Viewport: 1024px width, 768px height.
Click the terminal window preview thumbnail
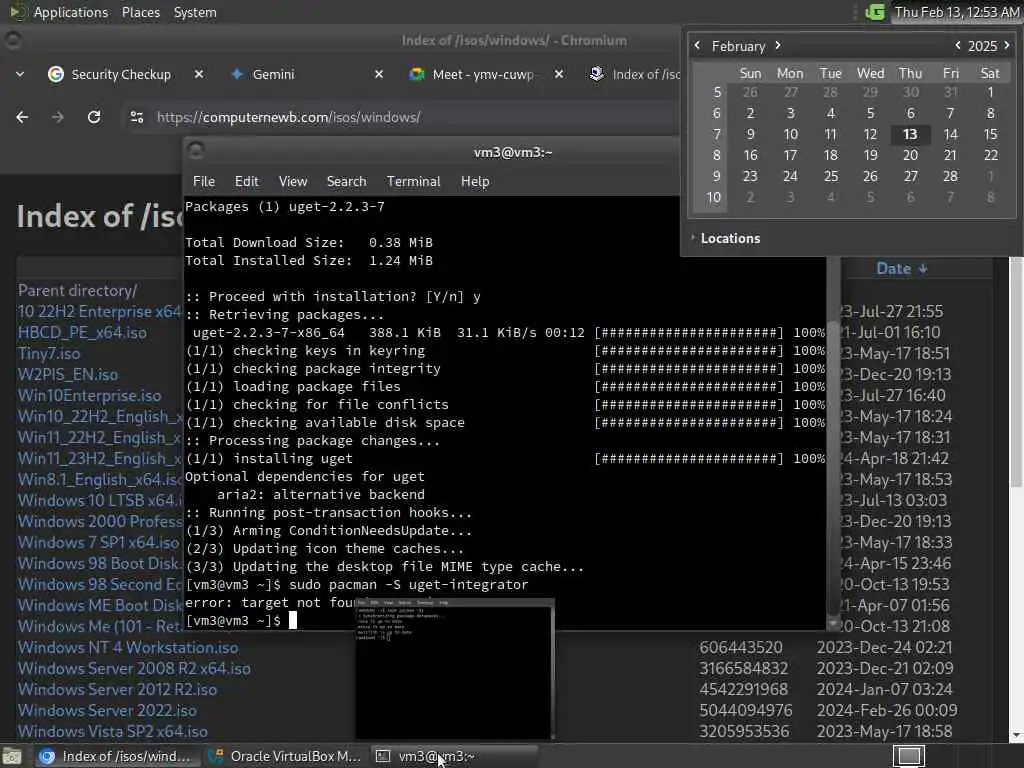[455, 669]
